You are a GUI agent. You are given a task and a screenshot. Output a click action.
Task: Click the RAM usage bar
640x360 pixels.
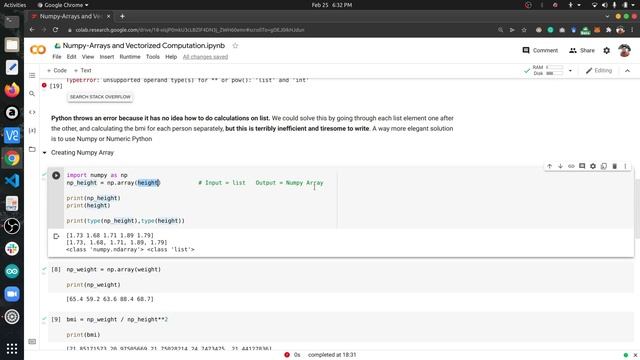coord(555,67)
